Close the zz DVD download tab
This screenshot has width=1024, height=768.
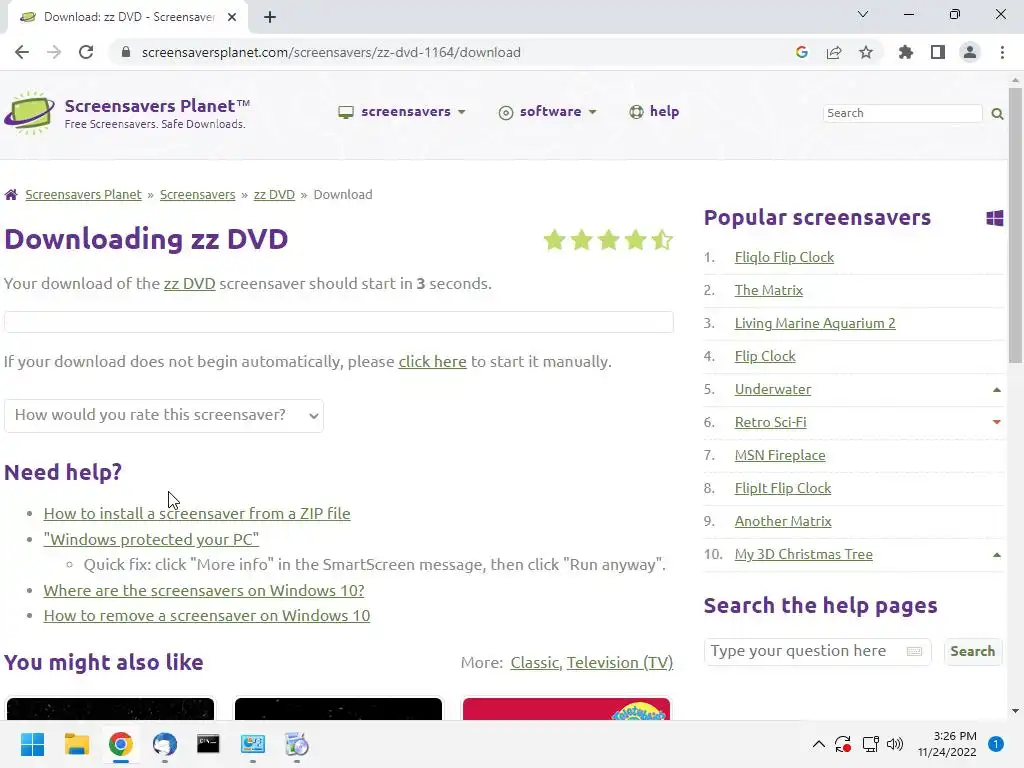point(232,17)
